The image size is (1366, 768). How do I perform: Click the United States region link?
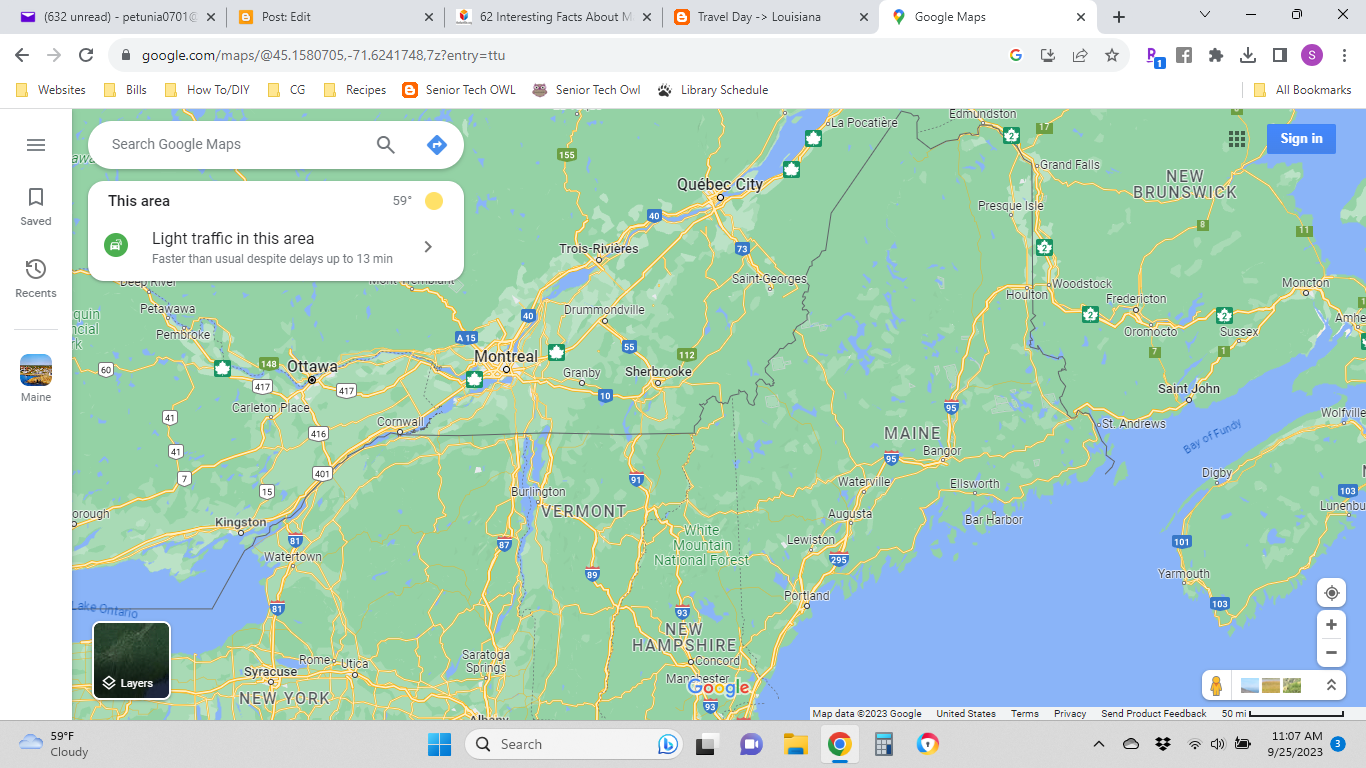tap(966, 714)
